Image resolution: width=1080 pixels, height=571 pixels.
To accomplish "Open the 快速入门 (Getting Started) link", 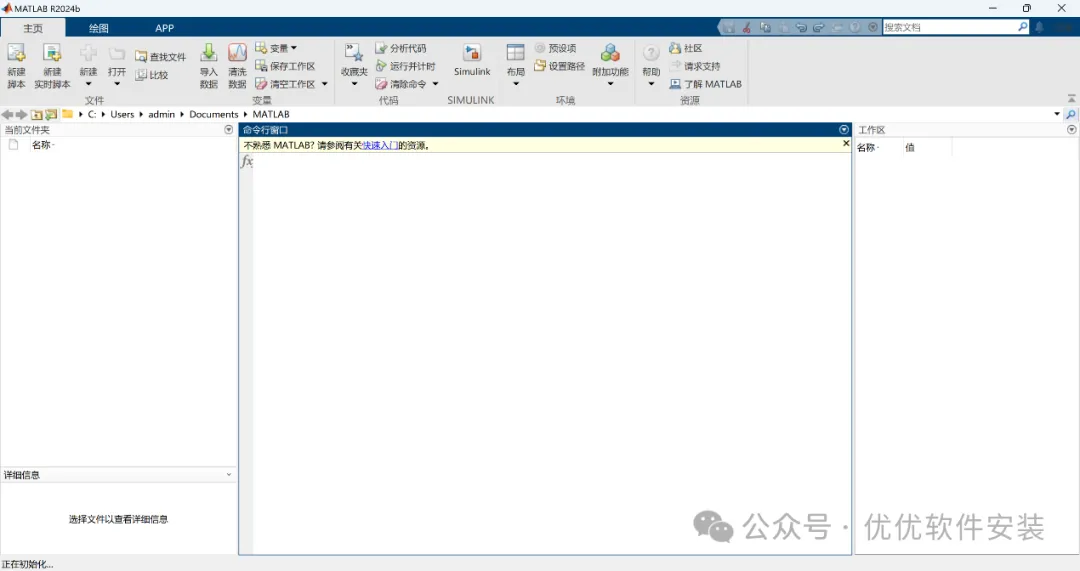I will click(x=380, y=145).
